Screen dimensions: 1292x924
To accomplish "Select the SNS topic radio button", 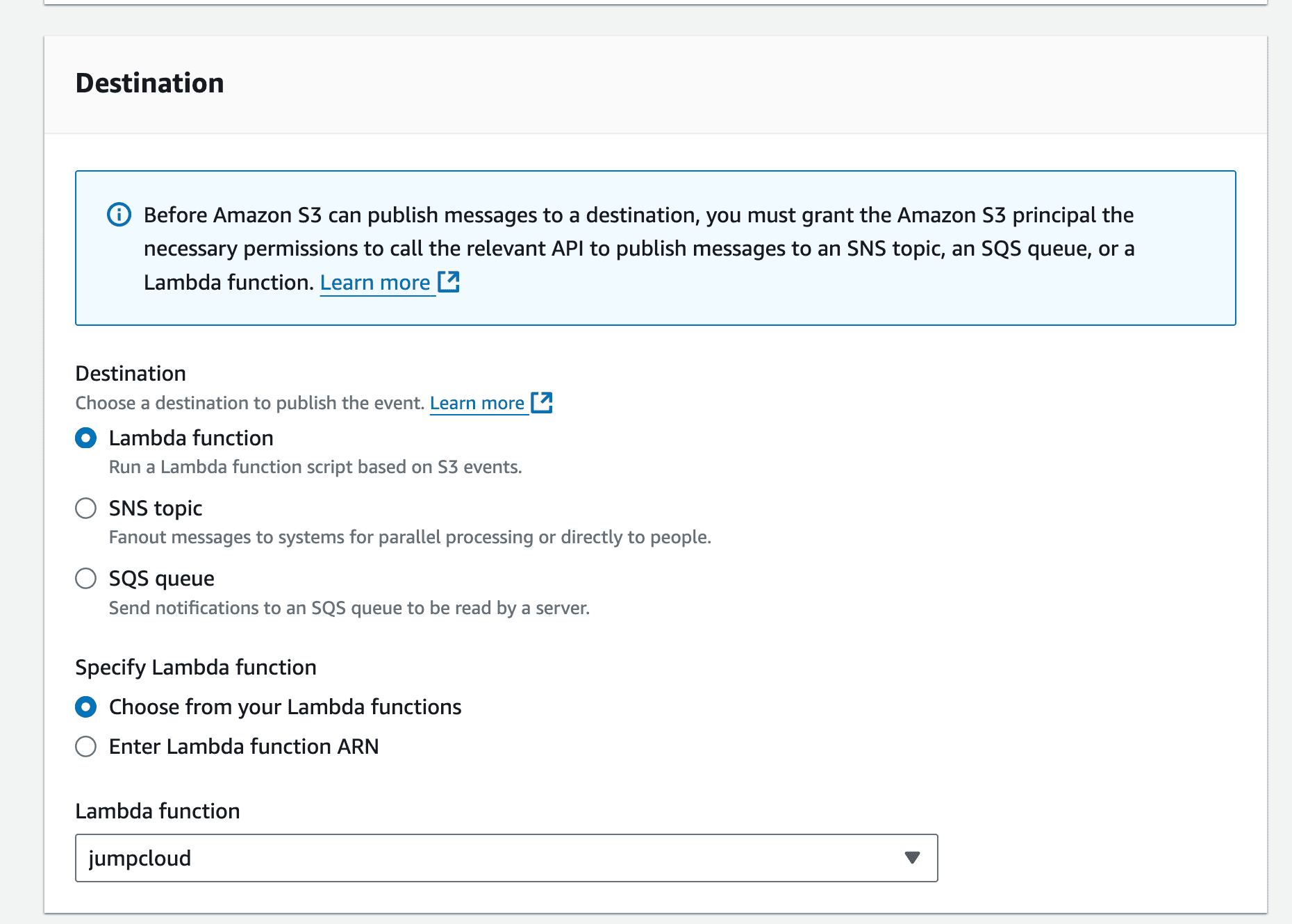I will (85, 509).
